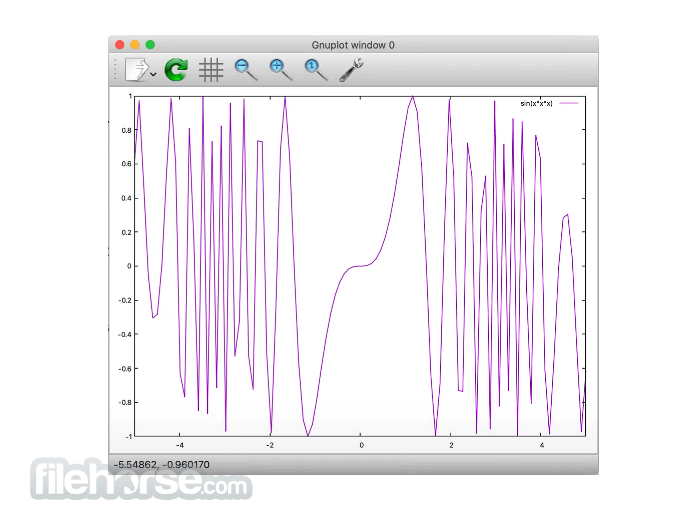Click the y-axis label 0.8
Image resolution: width=700 pixels, height=530 pixels.
click(x=127, y=130)
